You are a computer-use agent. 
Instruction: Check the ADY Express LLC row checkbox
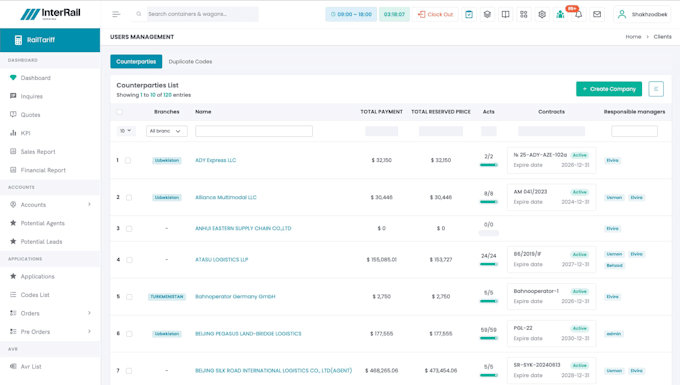pos(128,160)
